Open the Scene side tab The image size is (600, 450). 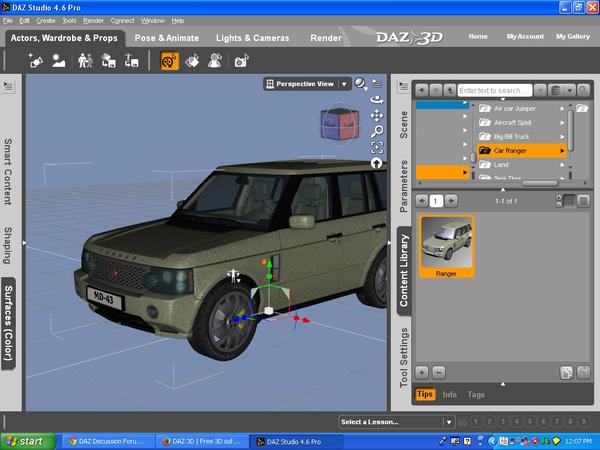(x=404, y=124)
